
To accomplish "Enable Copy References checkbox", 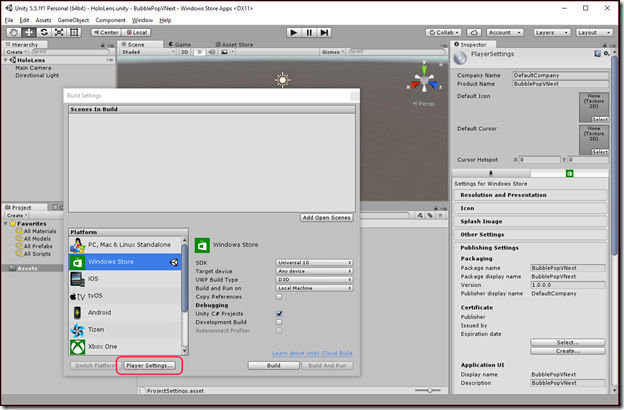I will (279, 297).
